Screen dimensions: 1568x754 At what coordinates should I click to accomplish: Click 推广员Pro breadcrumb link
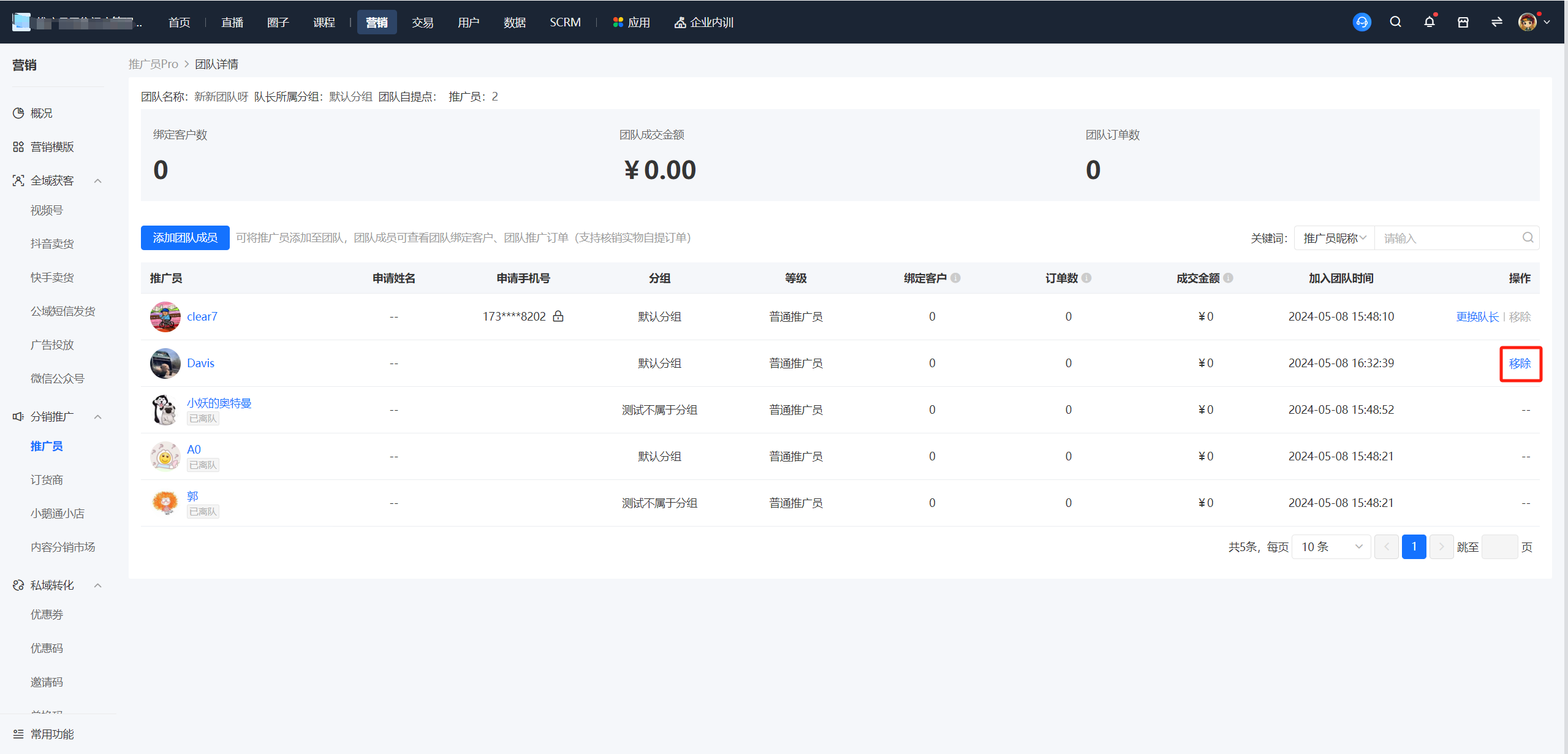(153, 64)
